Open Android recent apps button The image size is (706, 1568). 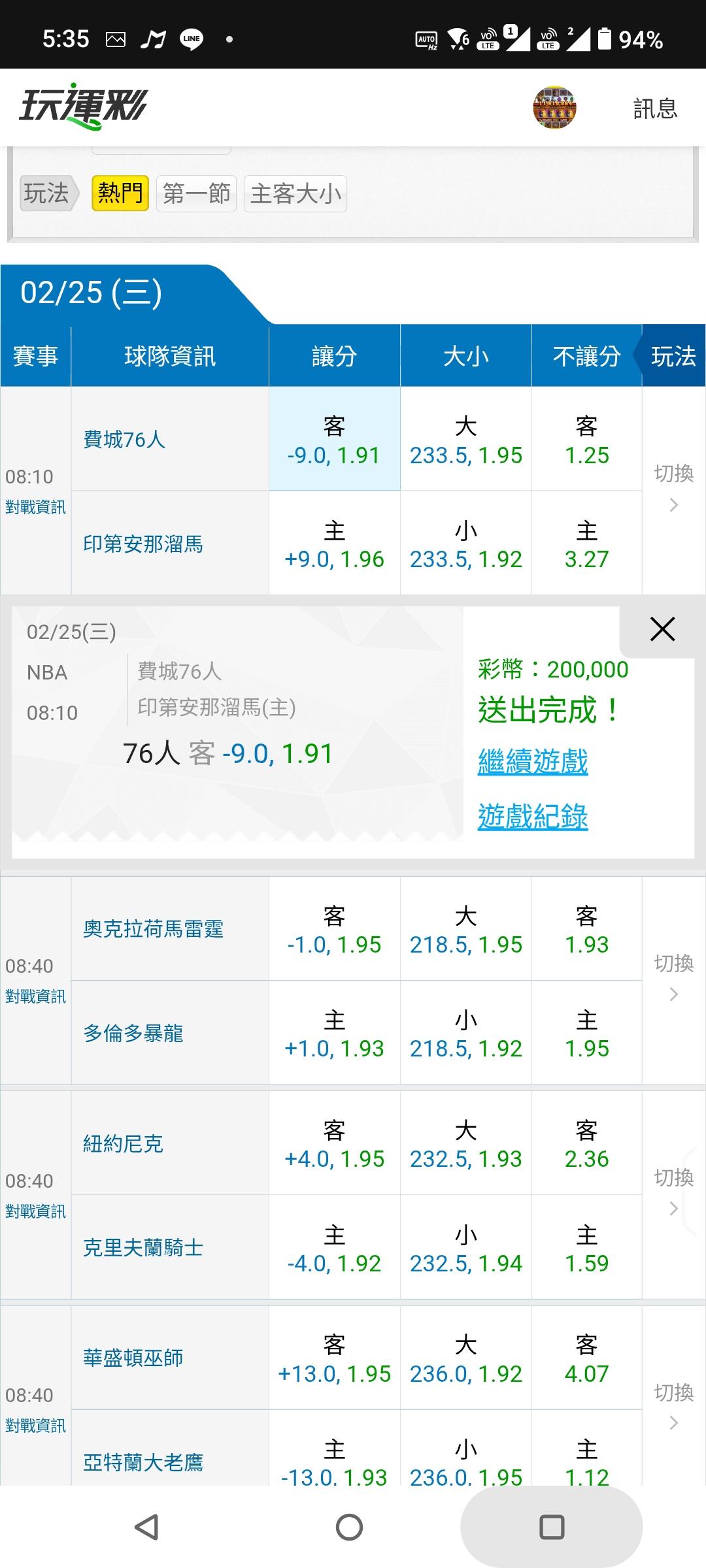552,1527
